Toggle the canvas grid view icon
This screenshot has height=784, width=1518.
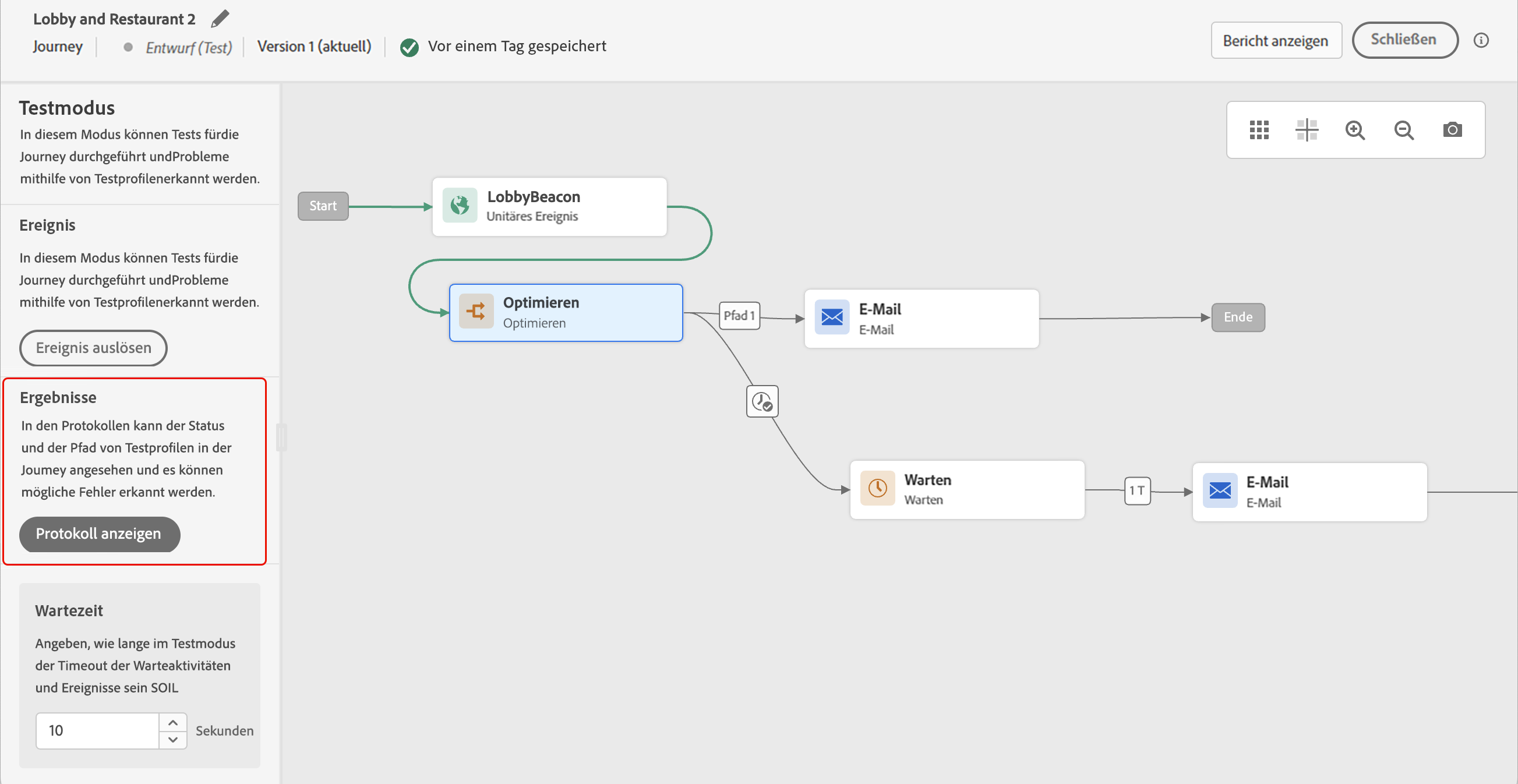[x=1259, y=129]
